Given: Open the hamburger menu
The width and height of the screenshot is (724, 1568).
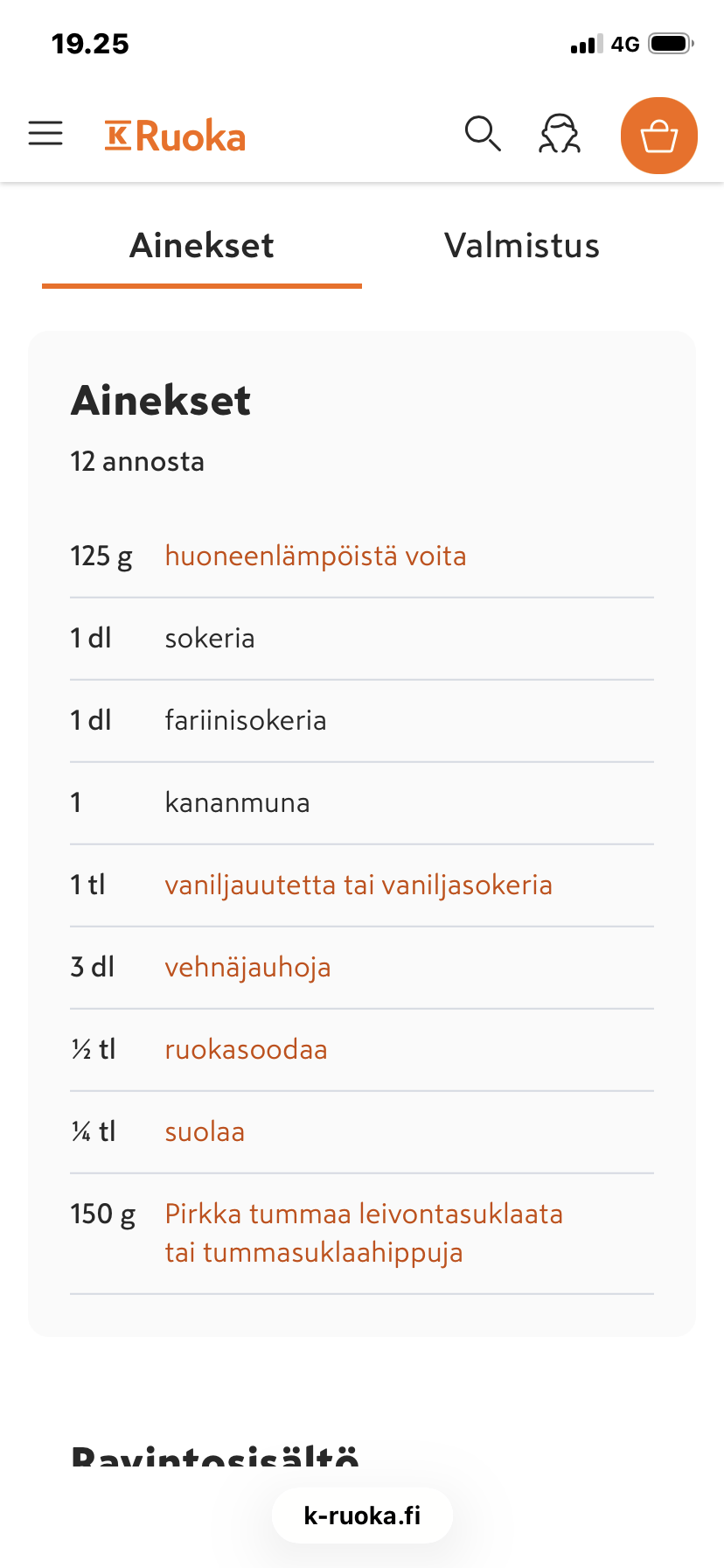Looking at the screenshot, I should coord(45,133).
